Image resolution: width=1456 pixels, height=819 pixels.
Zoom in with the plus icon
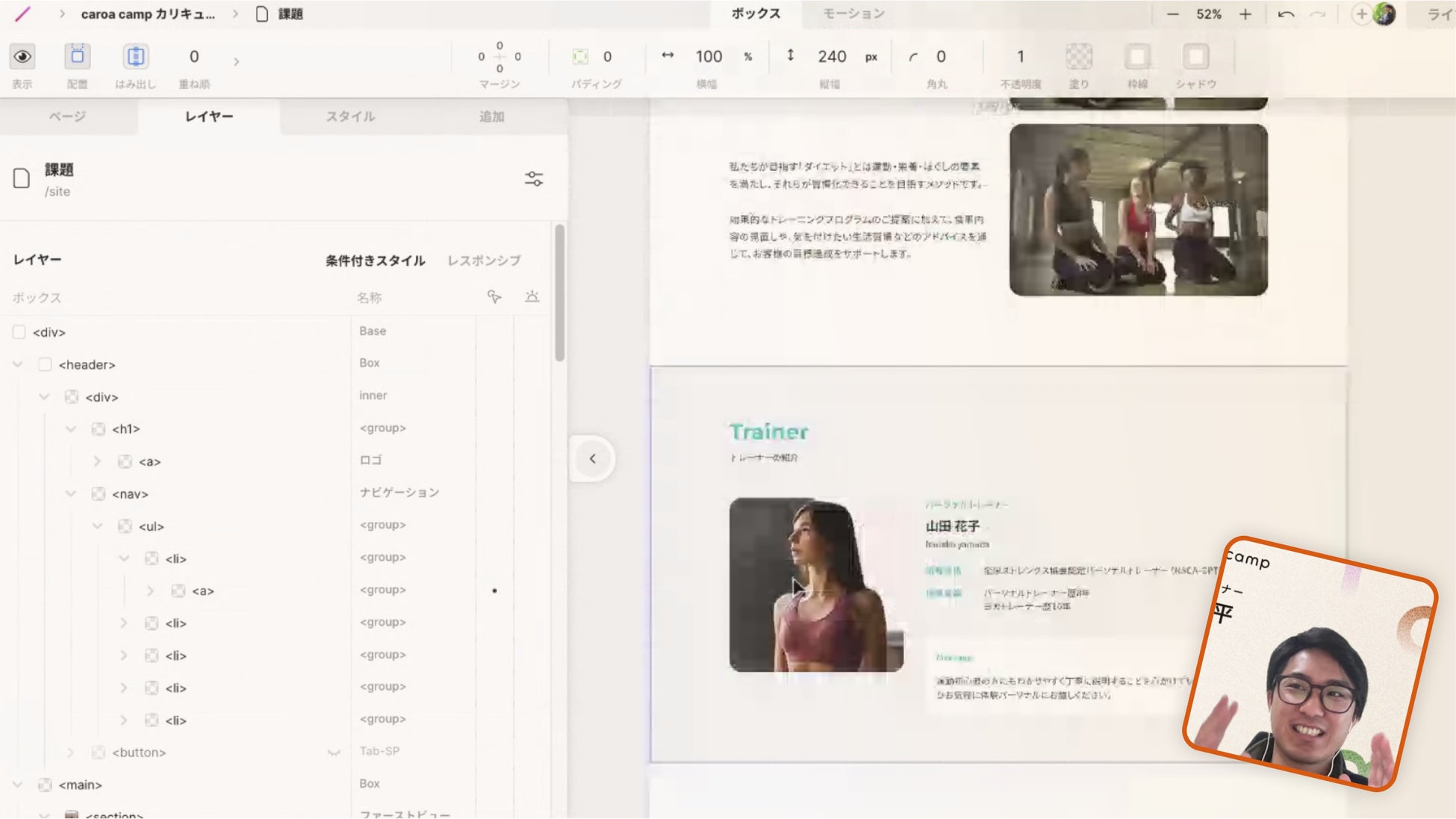1245,14
